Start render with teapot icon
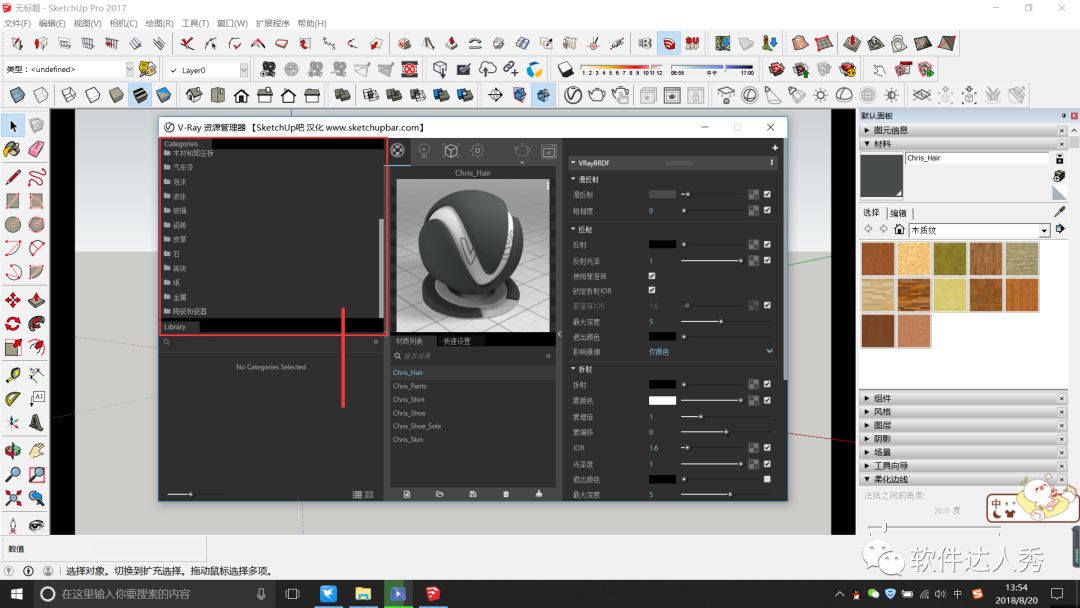This screenshot has width=1080, height=608. tap(522, 150)
